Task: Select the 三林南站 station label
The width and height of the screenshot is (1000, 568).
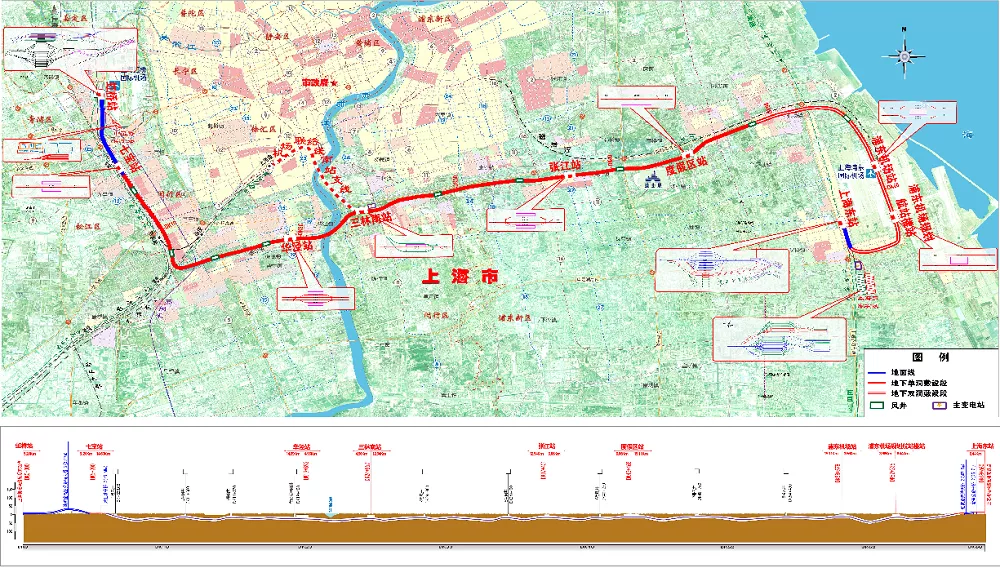Action: [x=372, y=218]
